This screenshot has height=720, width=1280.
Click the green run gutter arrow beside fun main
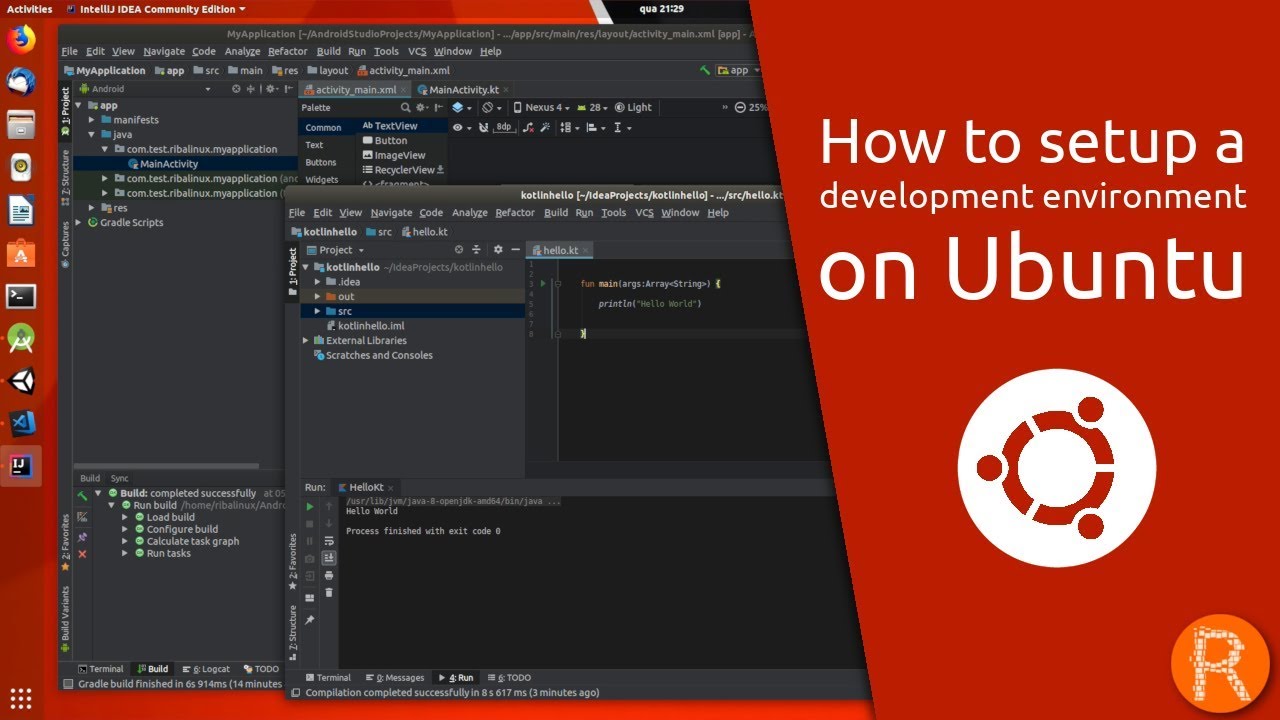point(543,284)
